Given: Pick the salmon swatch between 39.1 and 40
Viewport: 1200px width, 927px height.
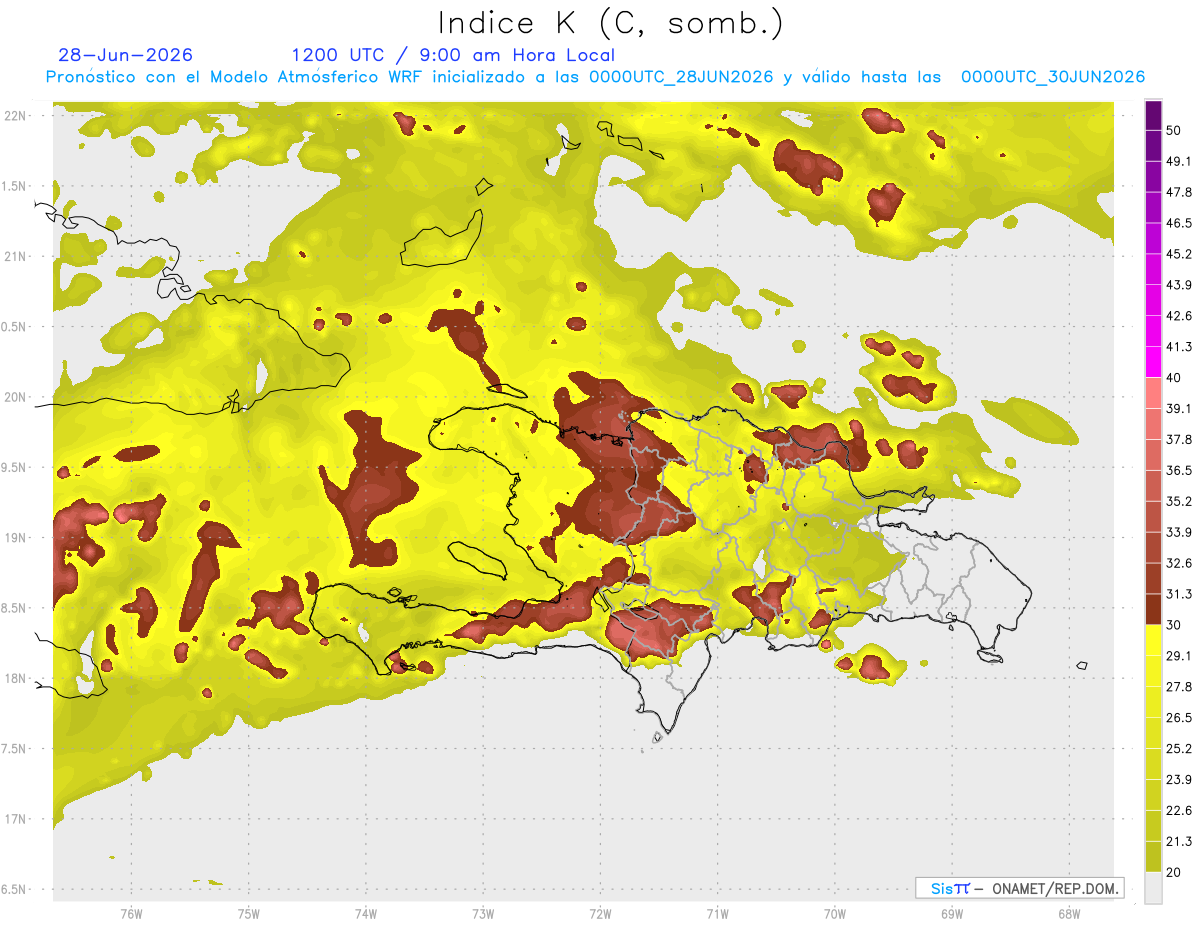Looking at the screenshot, I should [1154, 393].
